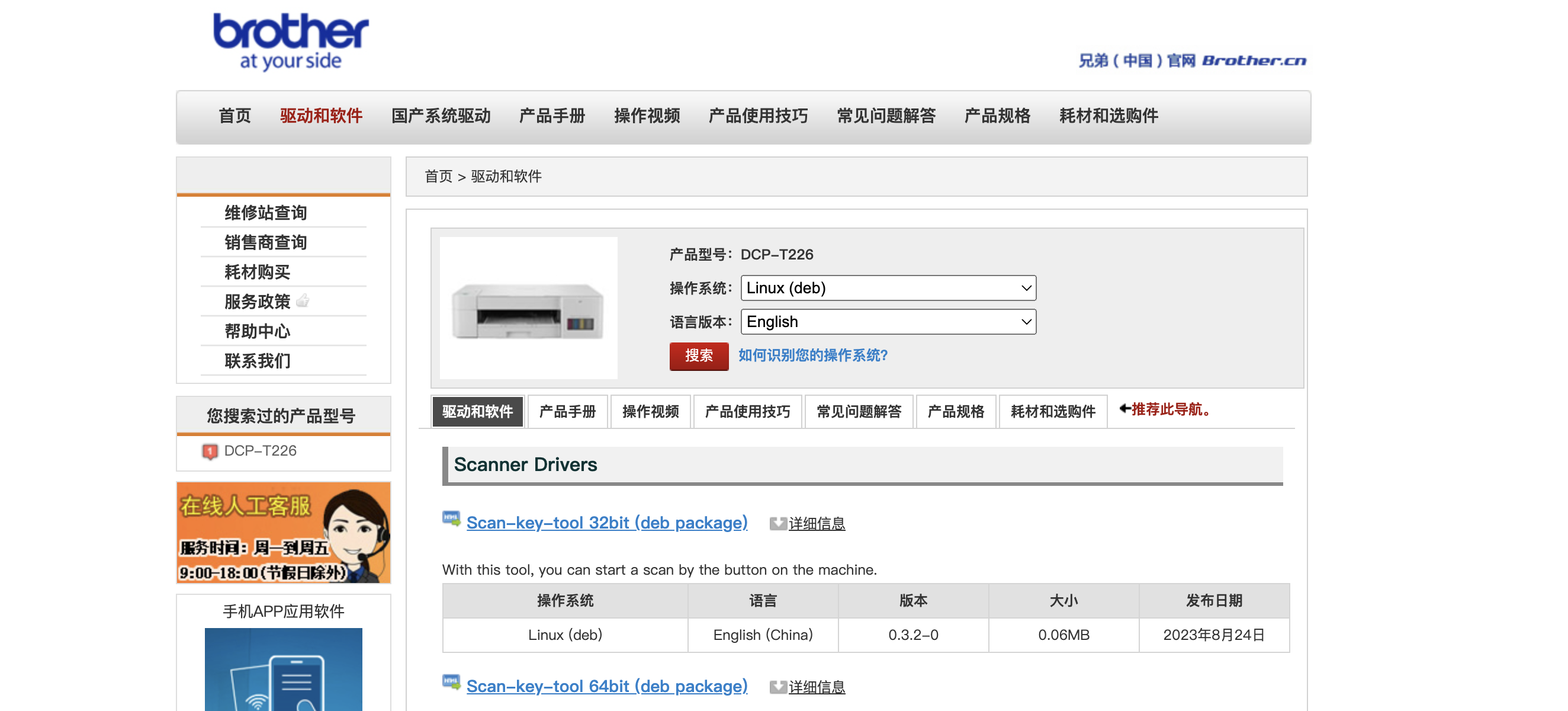This screenshot has width=1568, height=711.
Task: Select the 产品手册 tab below product info
Action: click(x=567, y=412)
